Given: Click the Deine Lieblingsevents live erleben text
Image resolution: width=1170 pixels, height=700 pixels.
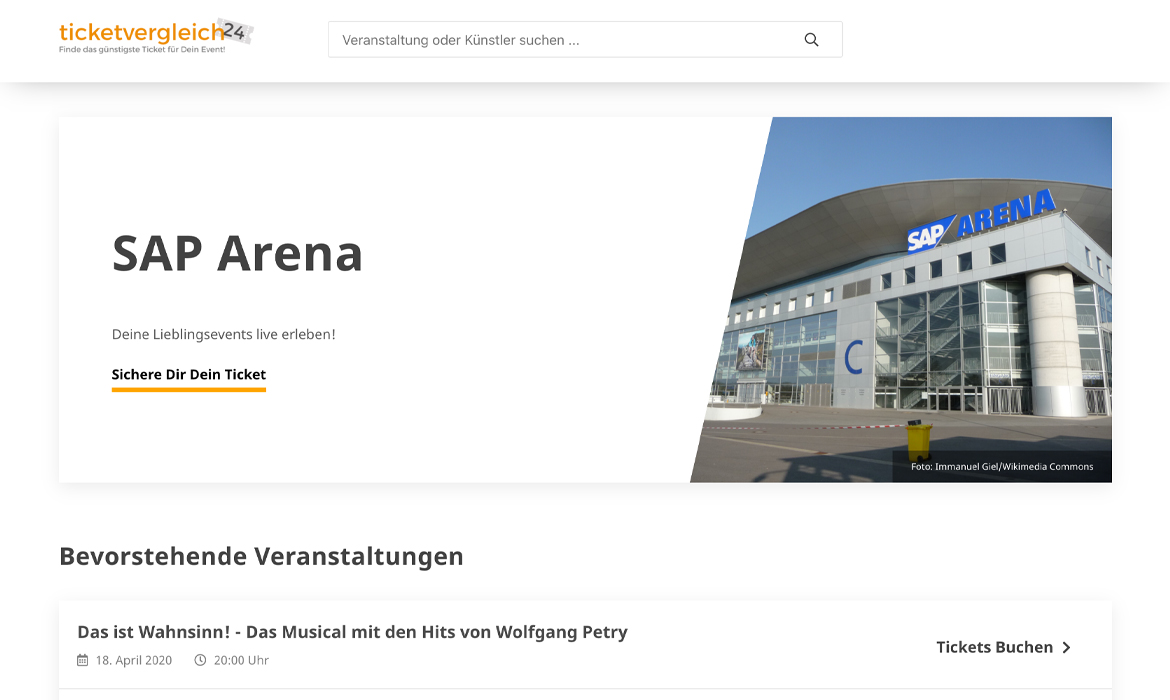Looking at the screenshot, I should 224,335.
